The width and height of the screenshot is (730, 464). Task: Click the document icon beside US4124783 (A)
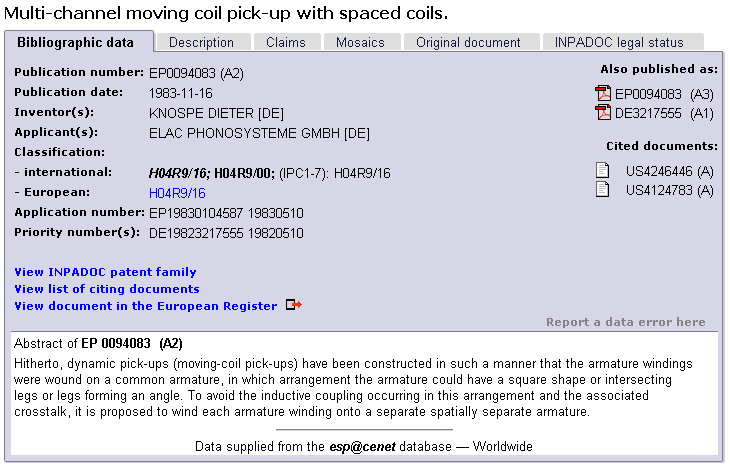click(603, 190)
